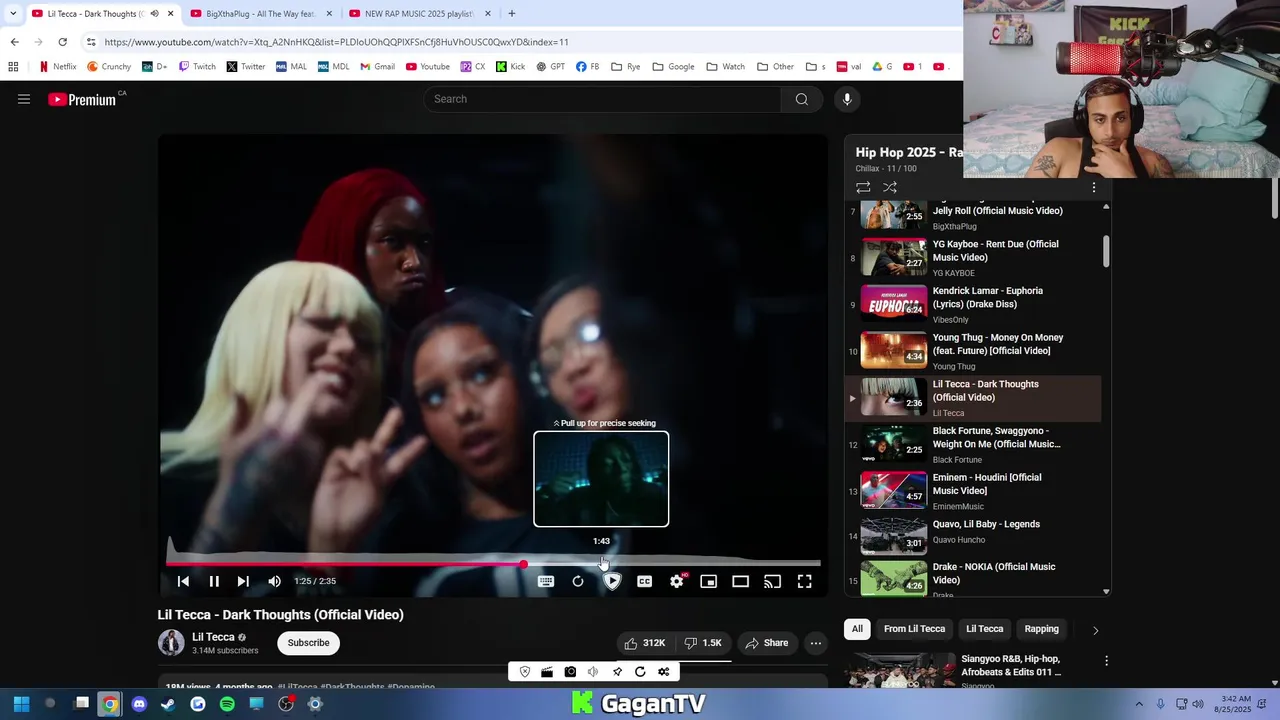Share the Dark Thoughts video

(x=767, y=643)
